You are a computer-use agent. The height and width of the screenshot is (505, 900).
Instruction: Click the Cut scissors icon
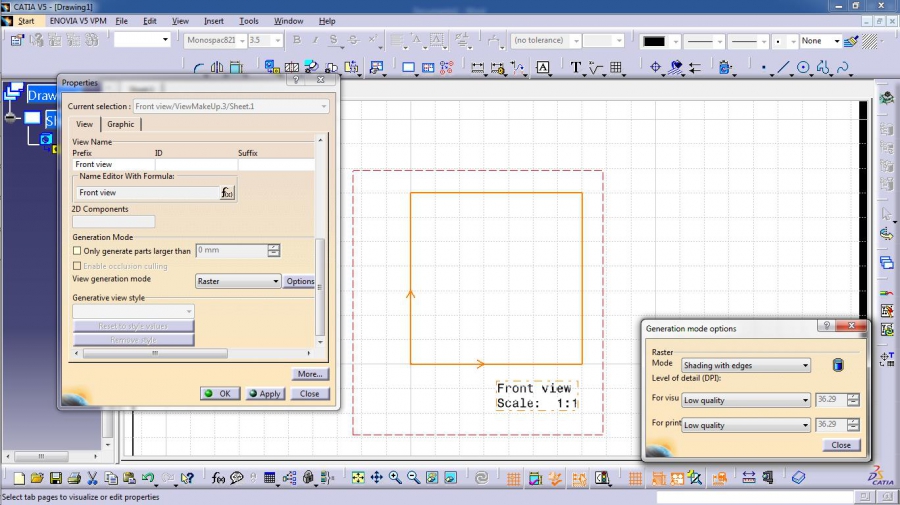[x=92, y=478]
